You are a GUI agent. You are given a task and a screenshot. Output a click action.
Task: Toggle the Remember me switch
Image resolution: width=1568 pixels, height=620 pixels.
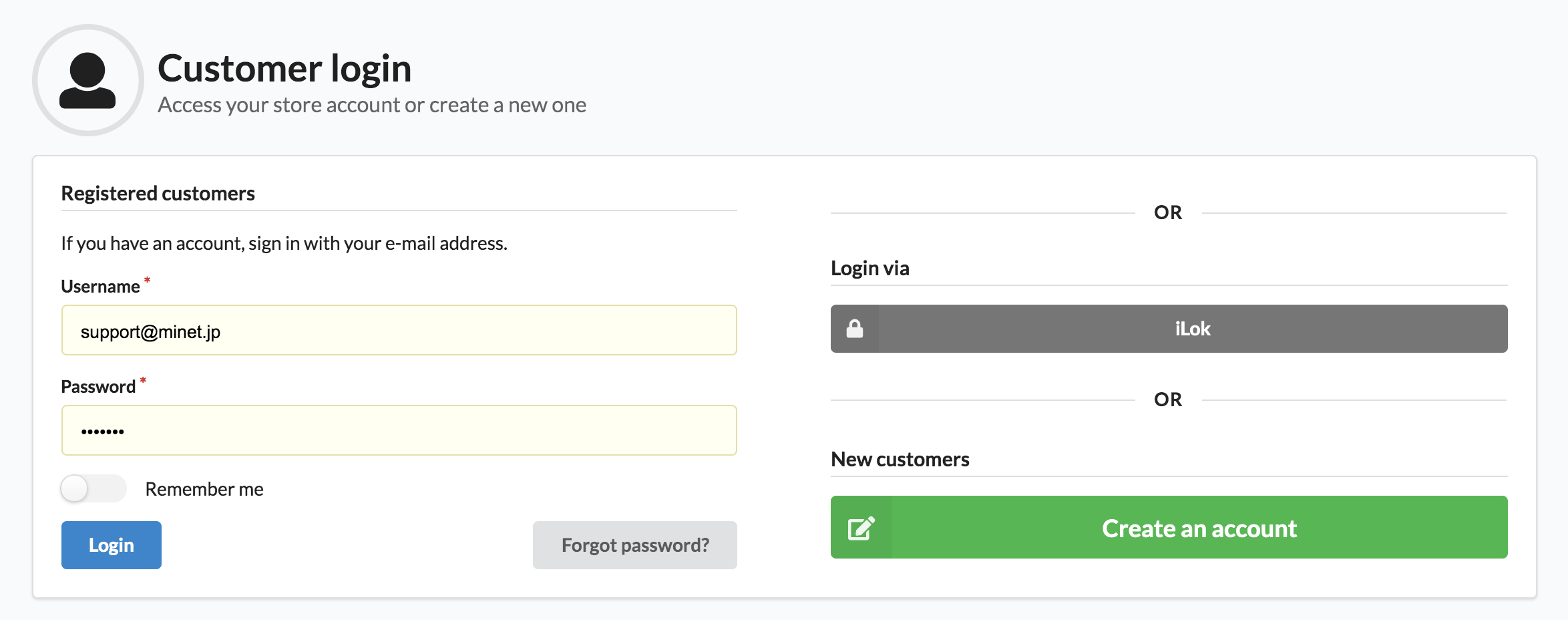coord(93,488)
